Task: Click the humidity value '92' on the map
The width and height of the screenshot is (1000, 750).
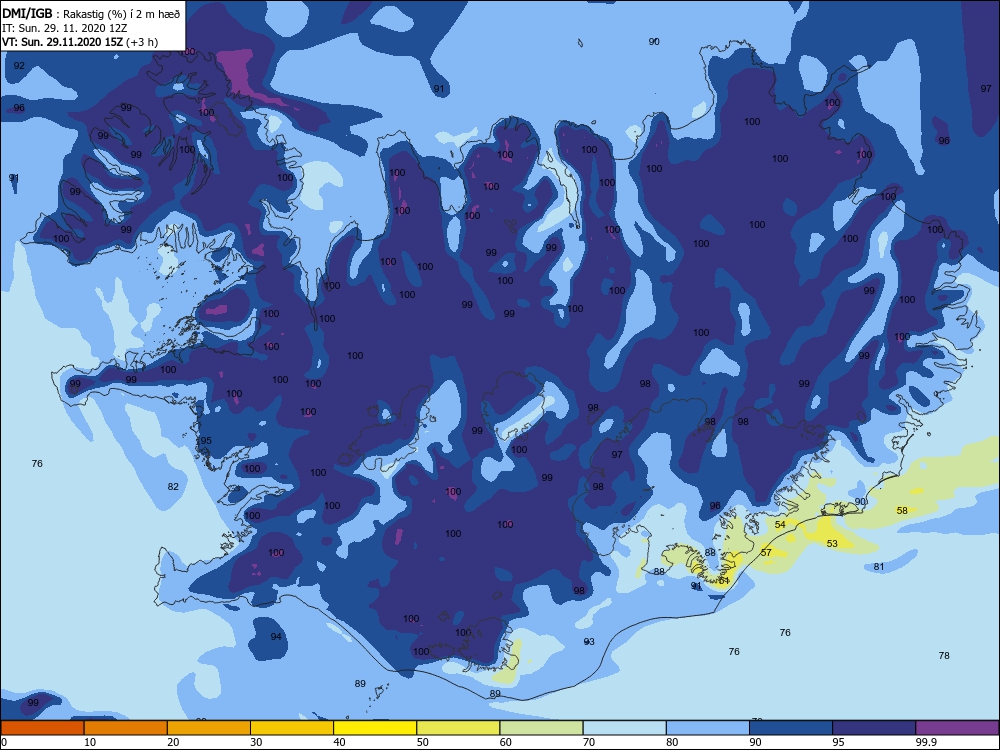Action: (x=19, y=66)
